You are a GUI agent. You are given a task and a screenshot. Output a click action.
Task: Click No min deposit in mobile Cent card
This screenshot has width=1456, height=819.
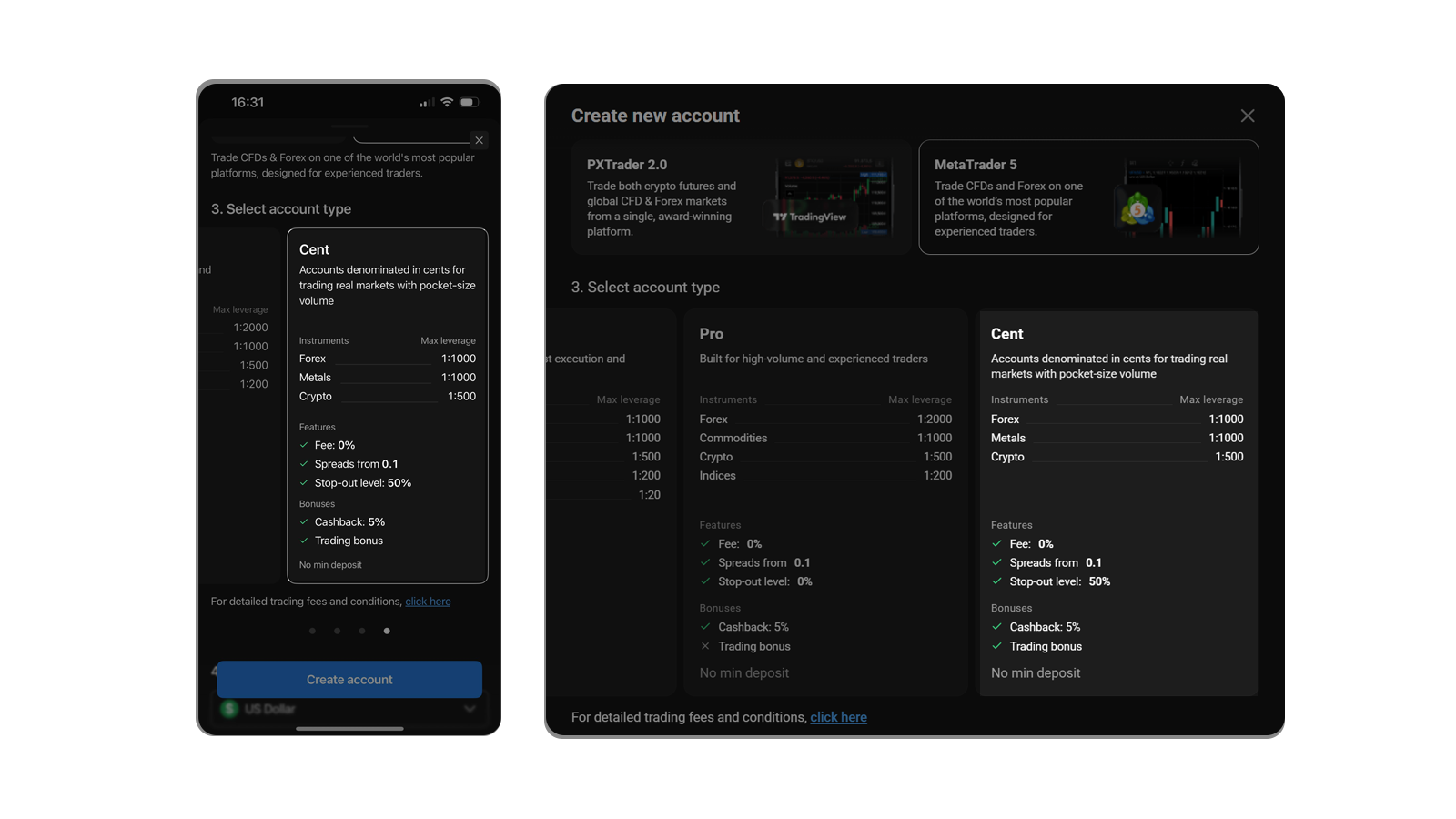(330, 565)
